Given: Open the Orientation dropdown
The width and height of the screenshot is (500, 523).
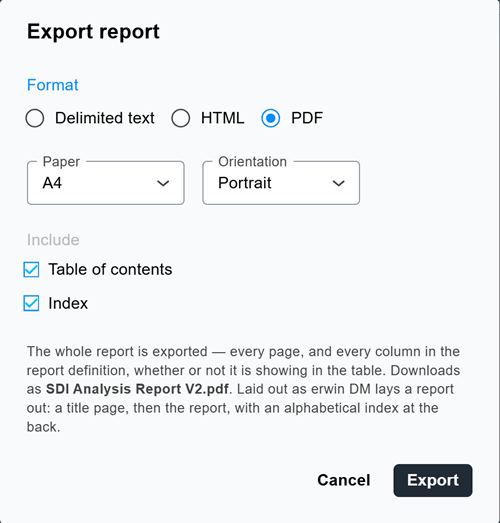Looking at the screenshot, I should 281,183.
